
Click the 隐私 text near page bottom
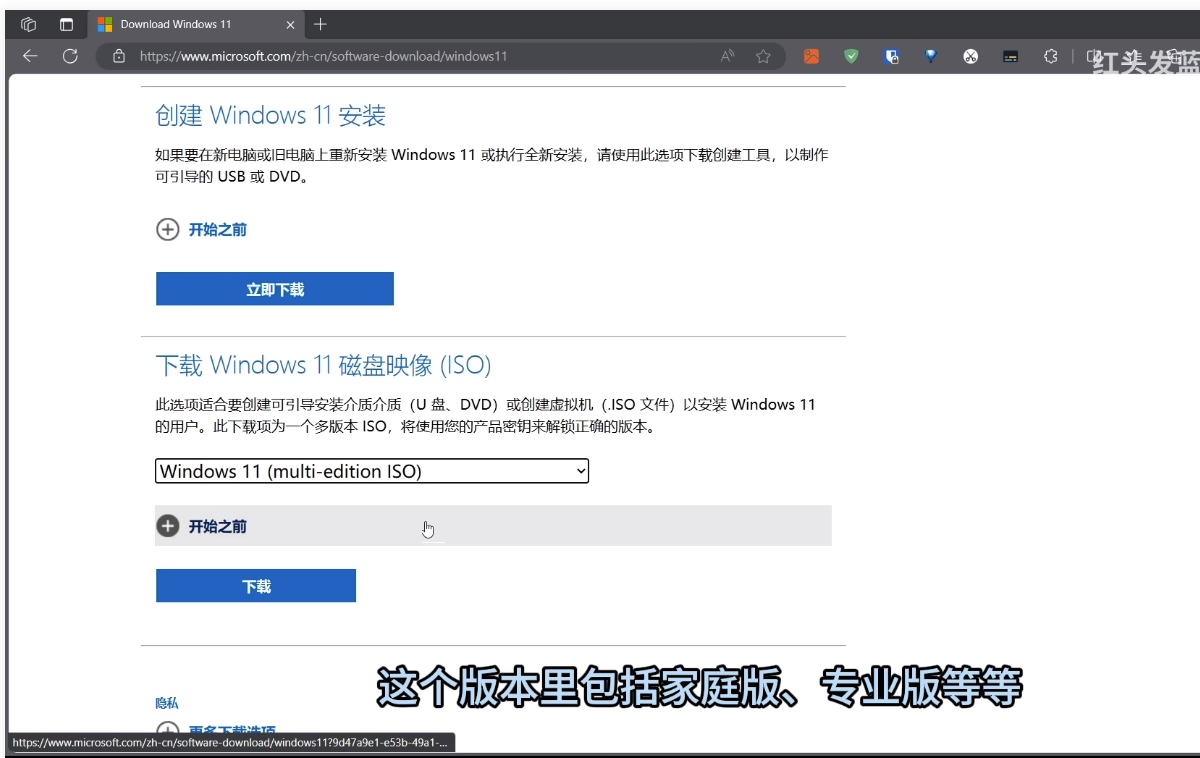167,703
